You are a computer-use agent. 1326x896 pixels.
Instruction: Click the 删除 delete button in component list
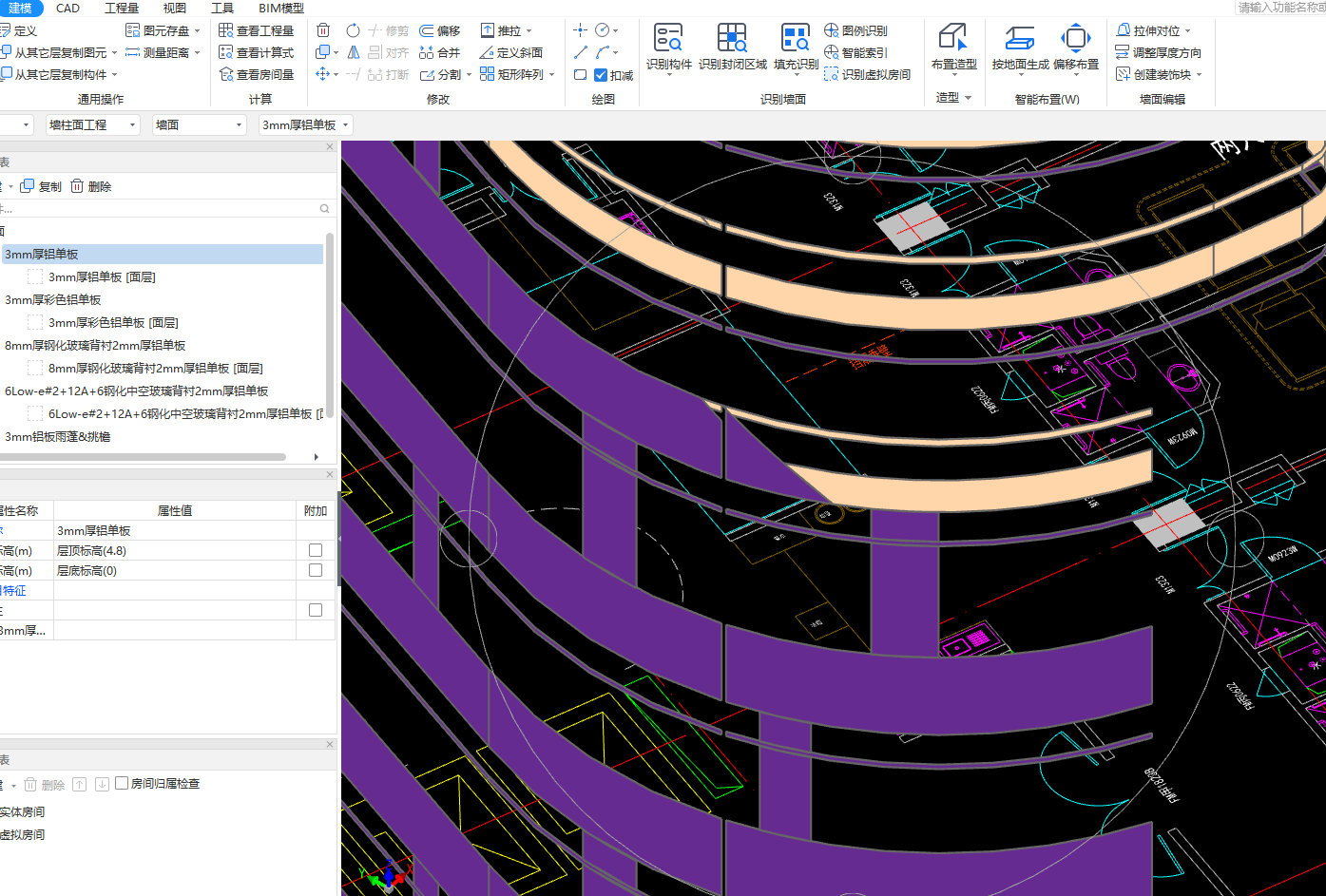(90, 186)
